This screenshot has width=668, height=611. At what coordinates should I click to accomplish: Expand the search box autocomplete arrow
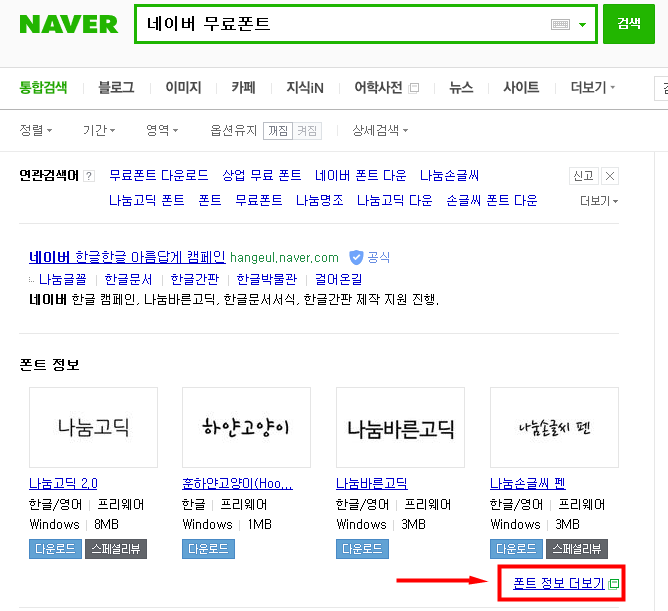(582, 25)
